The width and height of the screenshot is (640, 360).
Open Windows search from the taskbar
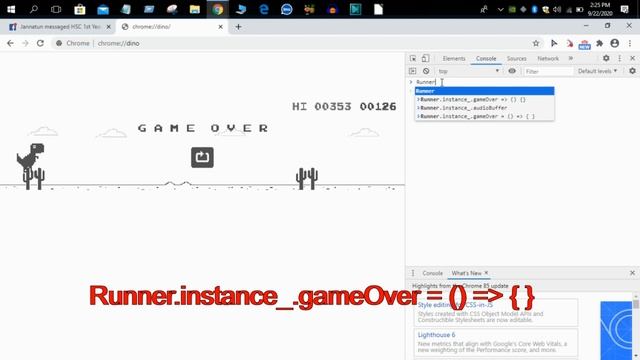pos(34,9)
